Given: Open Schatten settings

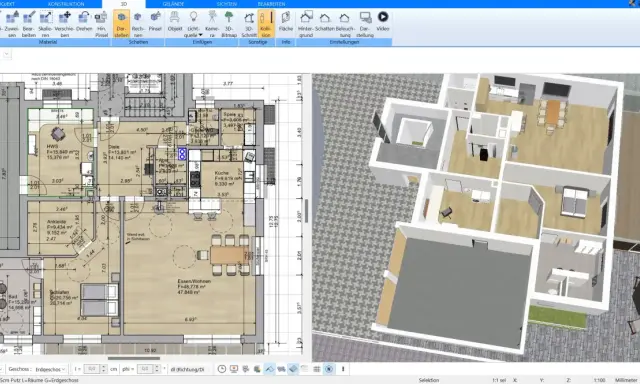Looking at the screenshot, I should (x=324, y=21).
